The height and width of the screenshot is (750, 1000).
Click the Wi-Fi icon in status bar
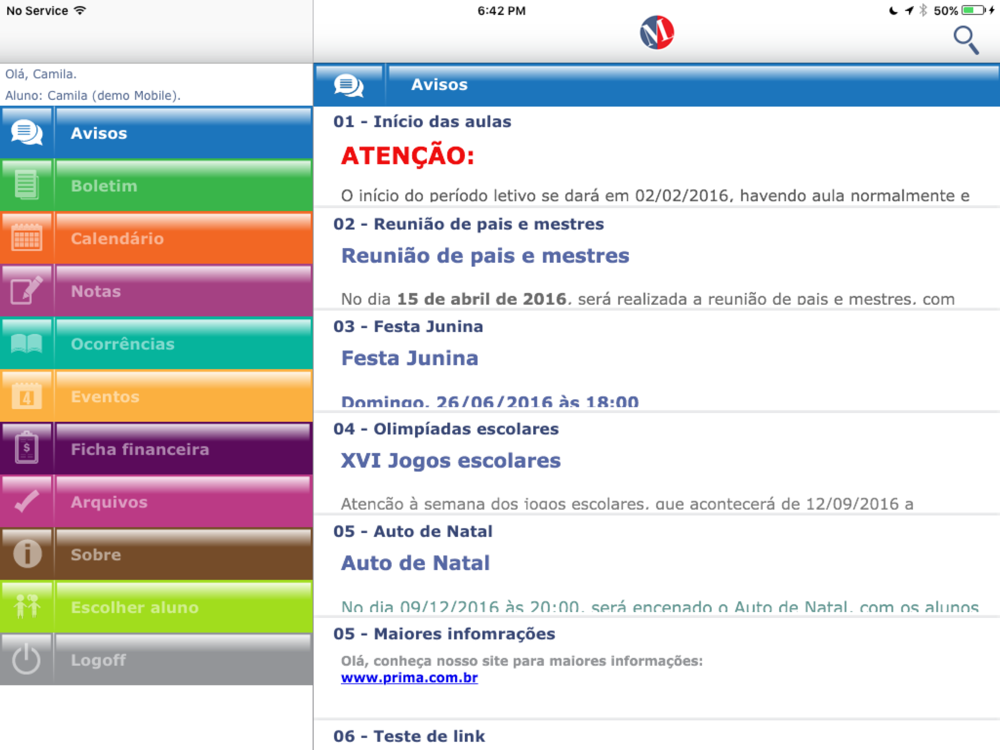pyautogui.click(x=80, y=10)
